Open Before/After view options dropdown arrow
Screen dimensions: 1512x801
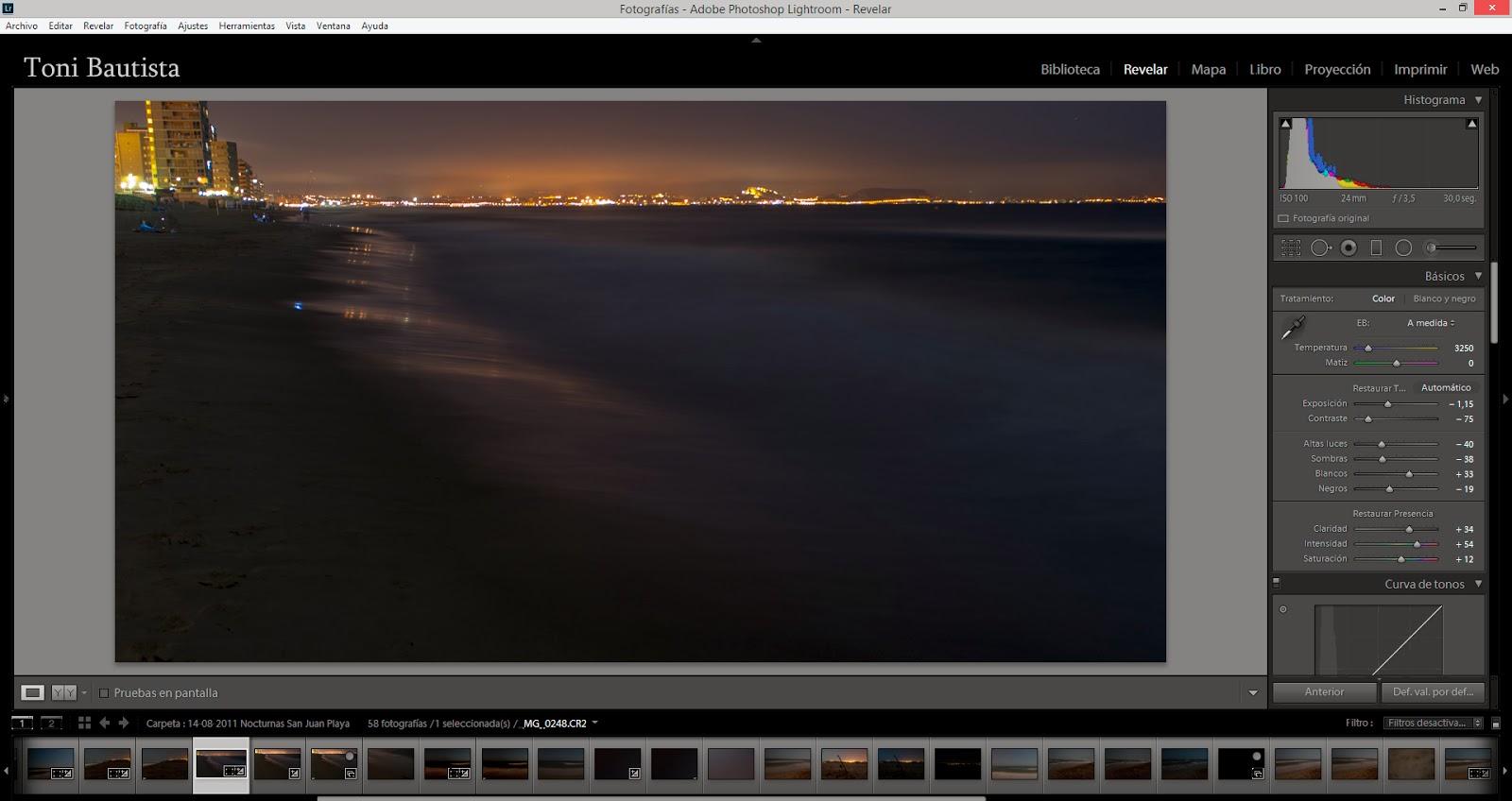pos(84,692)
